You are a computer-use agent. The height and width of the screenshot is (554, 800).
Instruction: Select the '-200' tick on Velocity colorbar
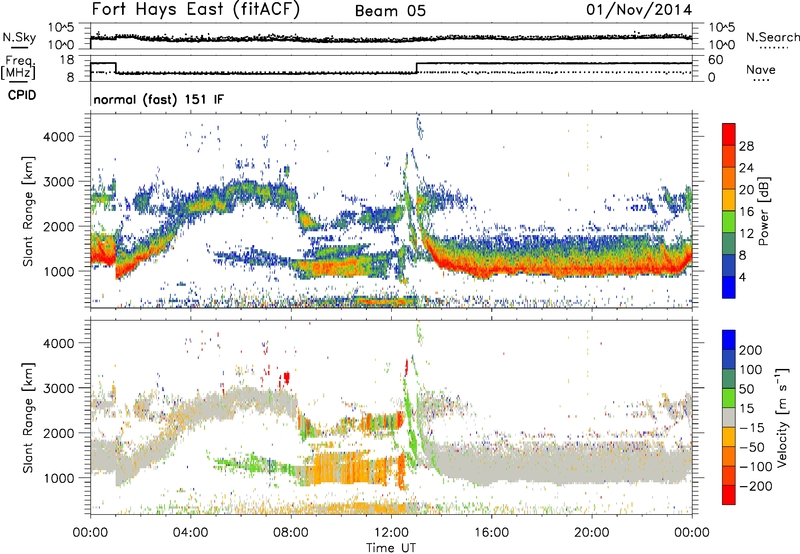(755, 486)
